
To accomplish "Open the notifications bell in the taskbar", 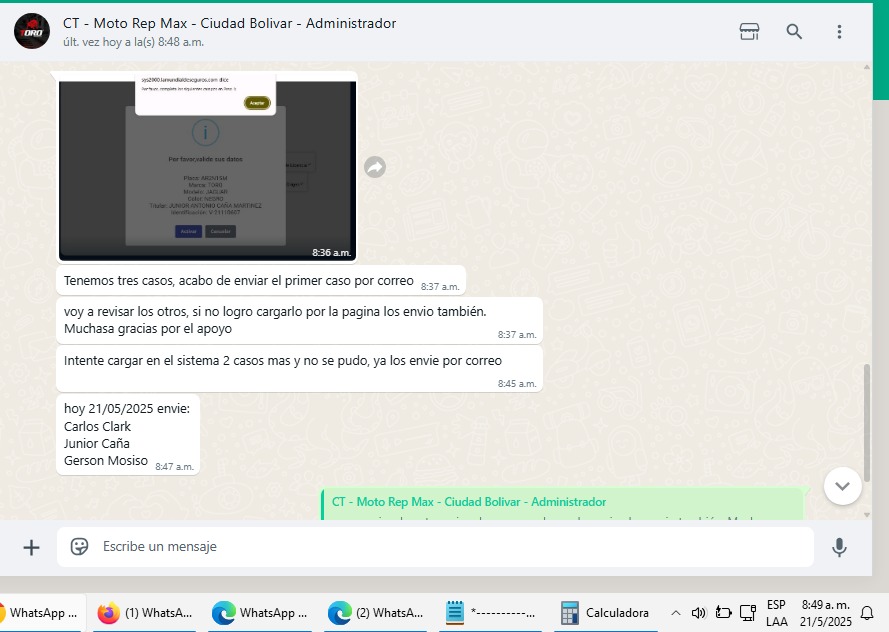I will 867,613.
